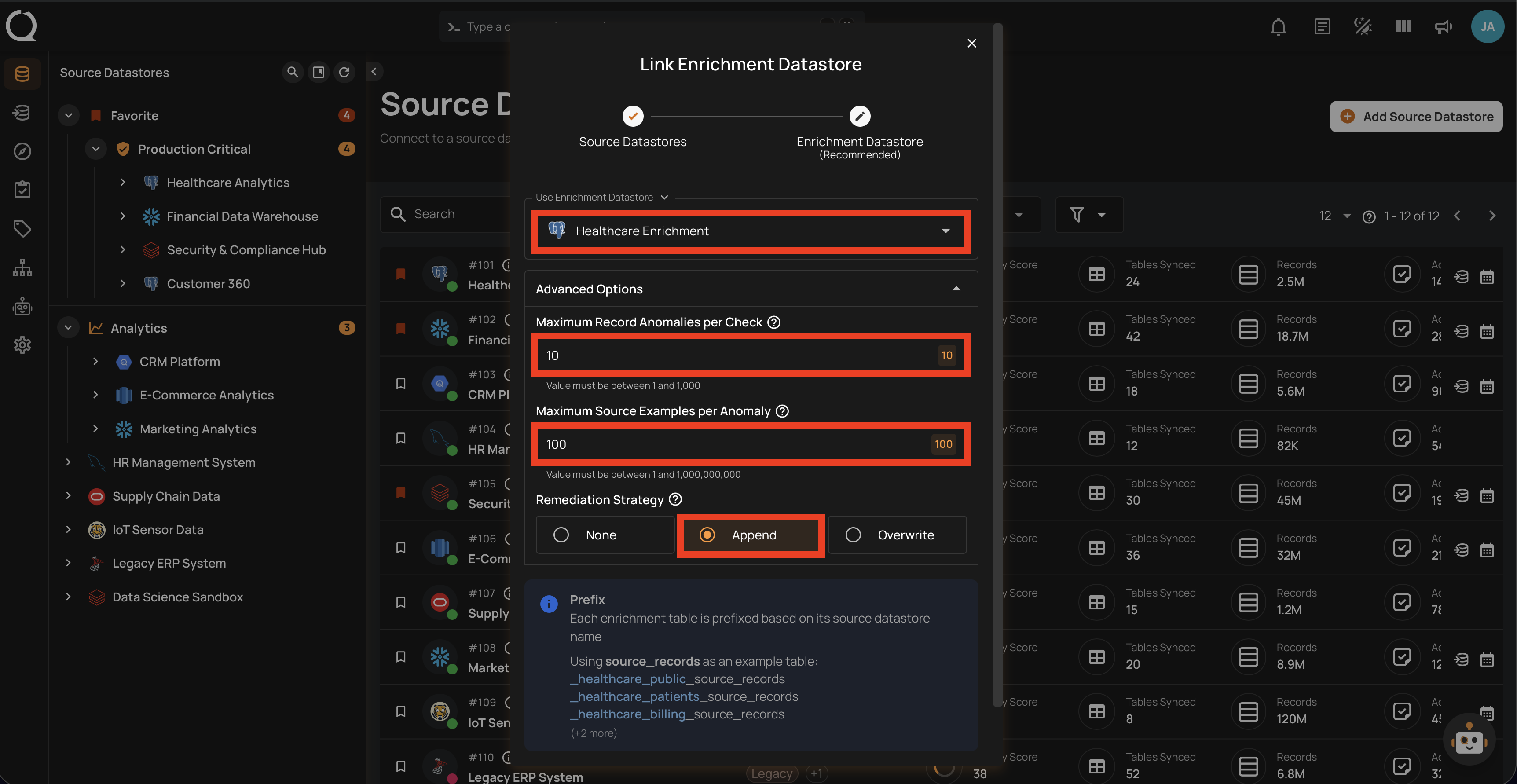Image resolution: width=1517 pixels, height=784 pixels.
Task: Expand the Healthcare Analytics tree item
Action: tap(122, 183)
